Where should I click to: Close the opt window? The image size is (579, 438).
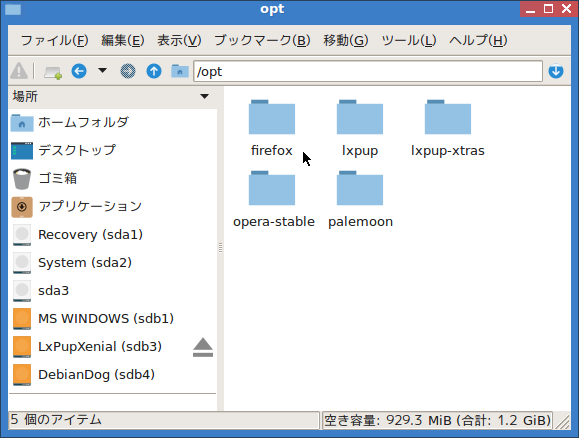[x=566, y=9]
